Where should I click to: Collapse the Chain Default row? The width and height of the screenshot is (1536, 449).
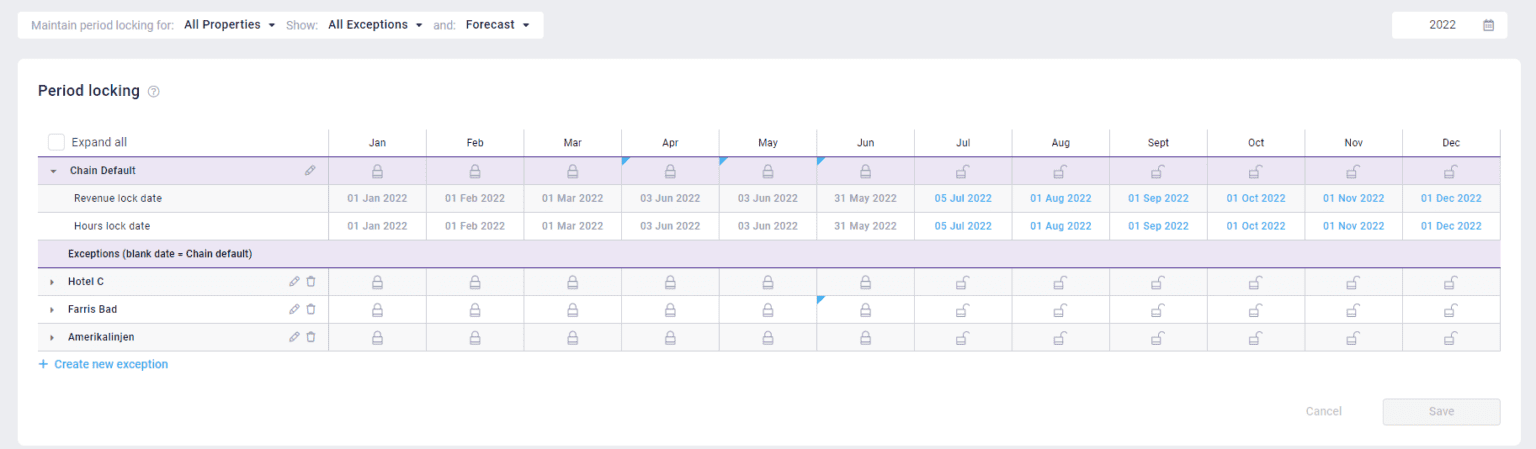(x=53, y=171)
